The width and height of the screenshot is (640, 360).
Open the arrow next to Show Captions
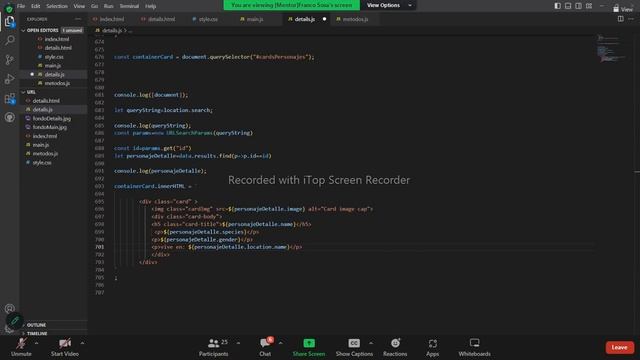pyautogui.click(x=371, y=343)
